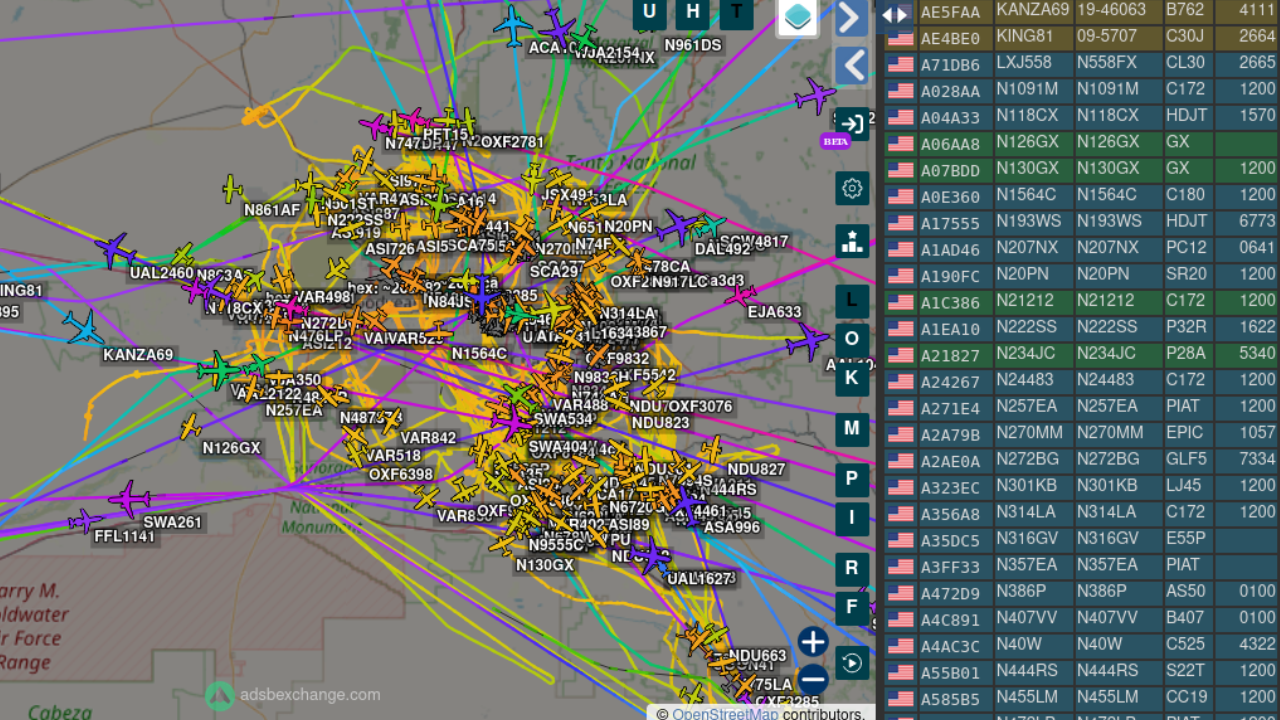Zoom in with the plus button
Screen dimensions: 1280x720
(x=813, y=641)
